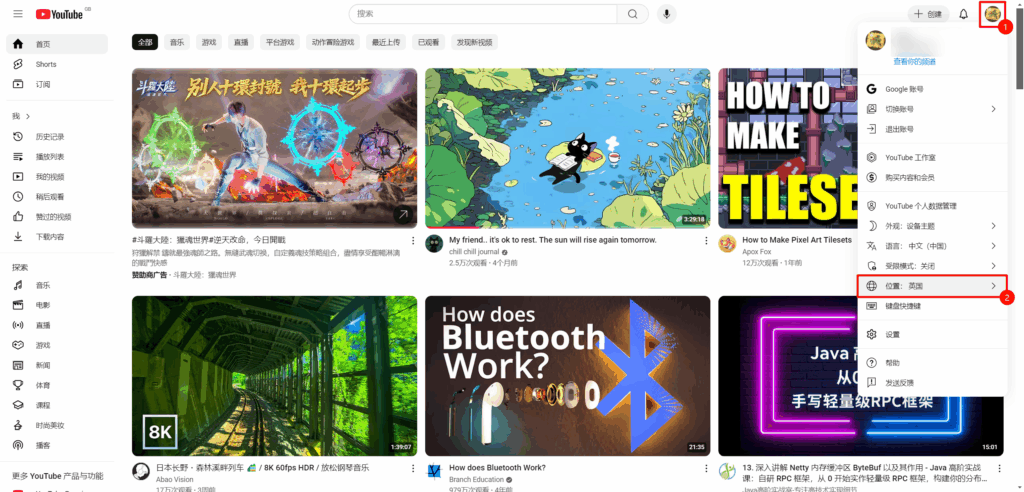Open Branch Education channel link
This screenshot has width=1024, height=492.
[477, 480]
